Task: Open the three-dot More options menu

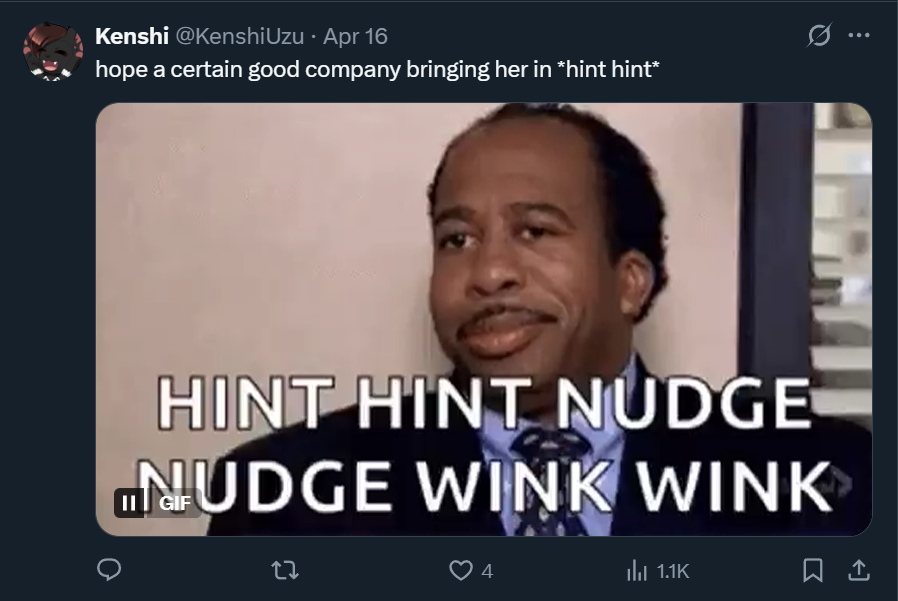Action: click(858, 36)
